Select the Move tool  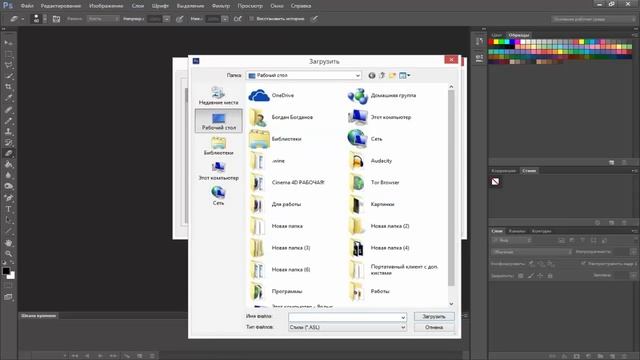(8, 43)
